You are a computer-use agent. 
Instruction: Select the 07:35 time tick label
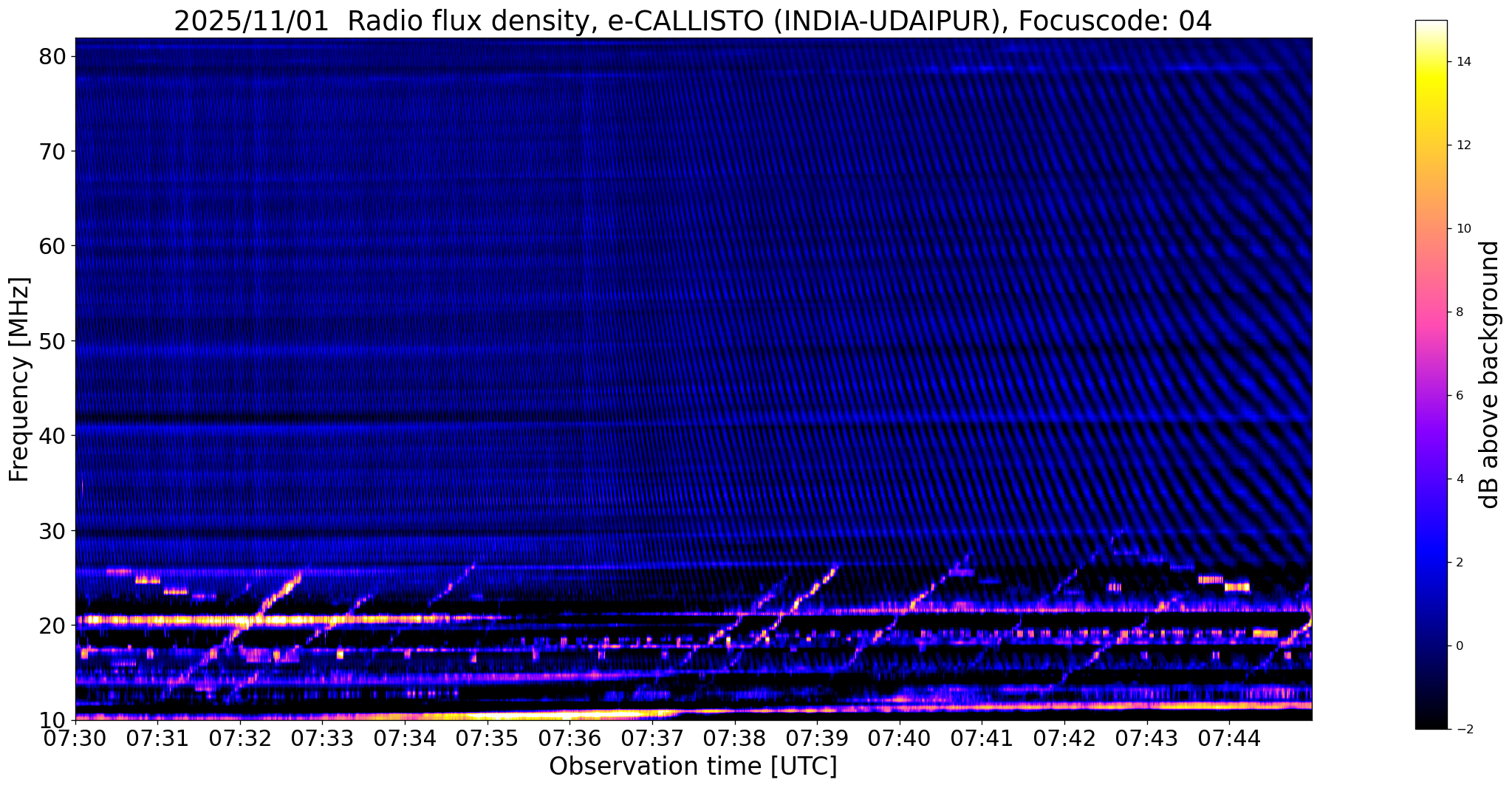[x=488, y=738]
